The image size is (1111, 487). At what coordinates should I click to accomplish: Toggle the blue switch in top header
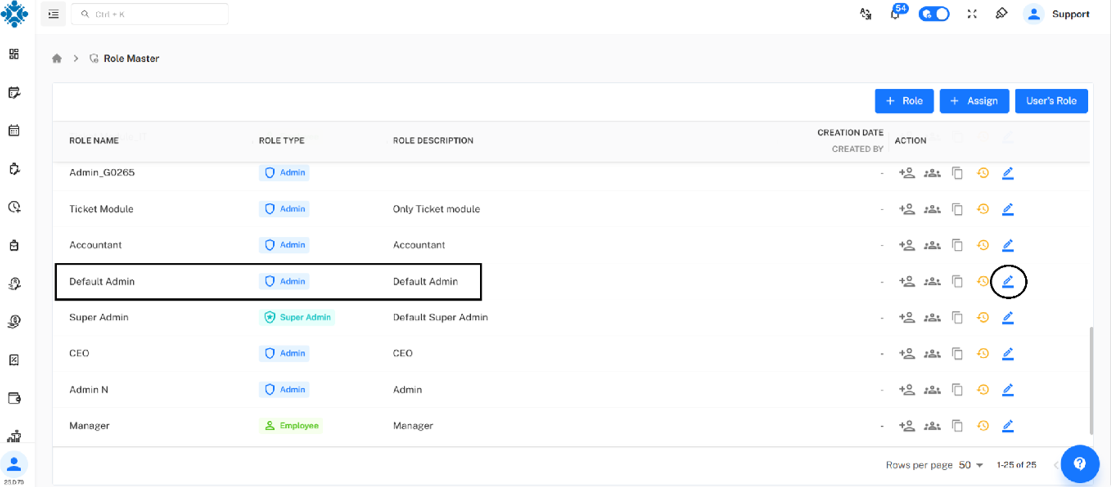[934, 14]
